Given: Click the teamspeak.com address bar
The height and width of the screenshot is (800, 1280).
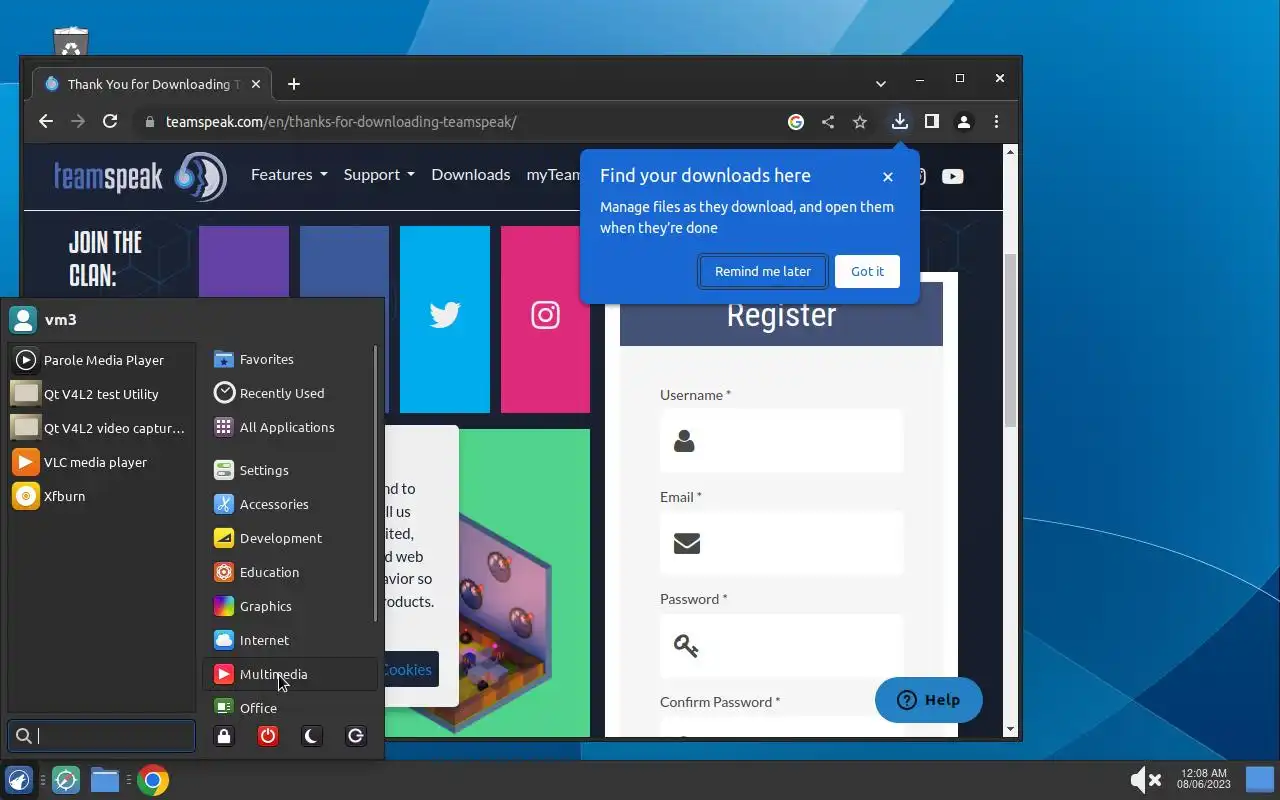Looking at the screenshot, I should coord(340,122).
